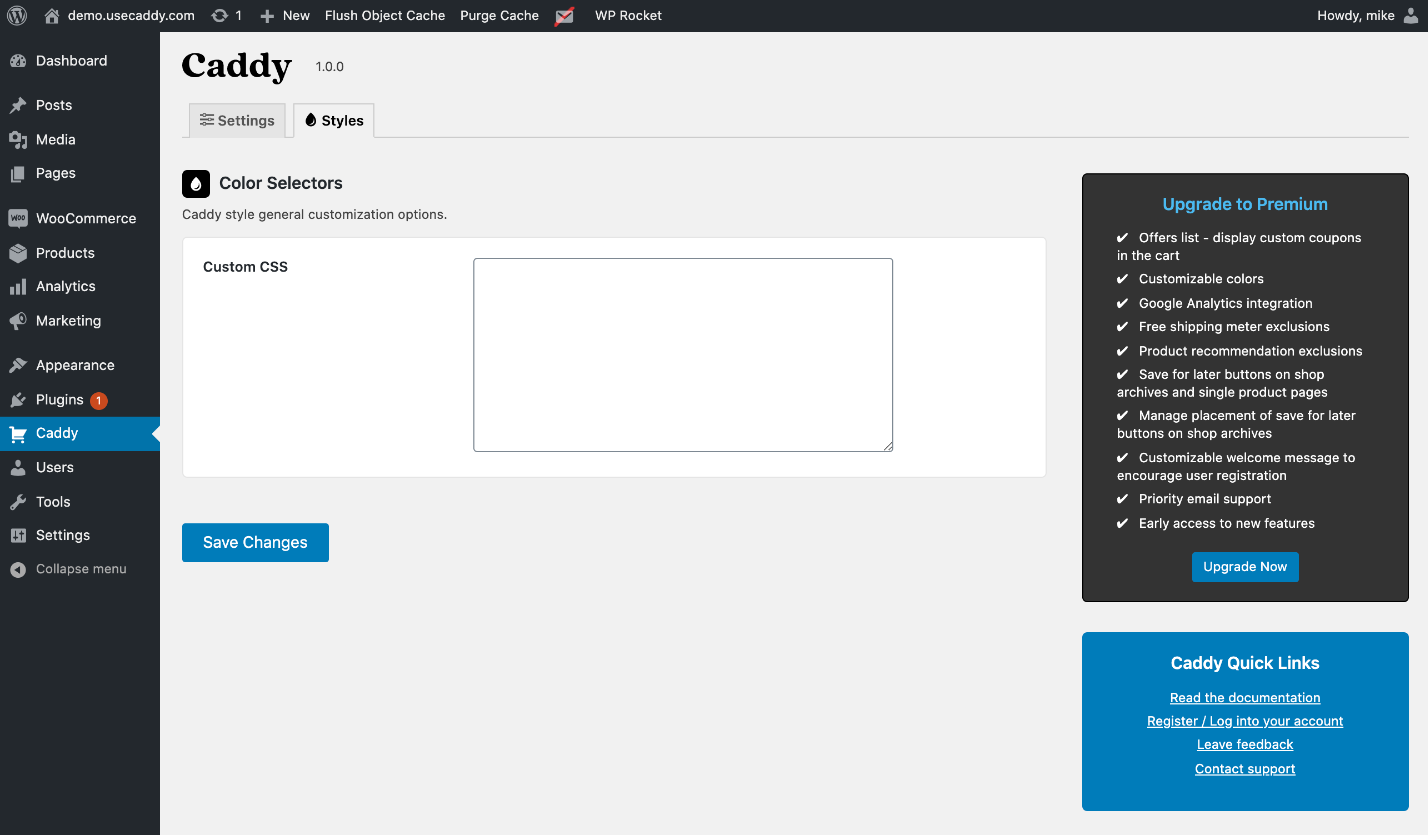Click the Posts pushpin icon

(18, 105)
